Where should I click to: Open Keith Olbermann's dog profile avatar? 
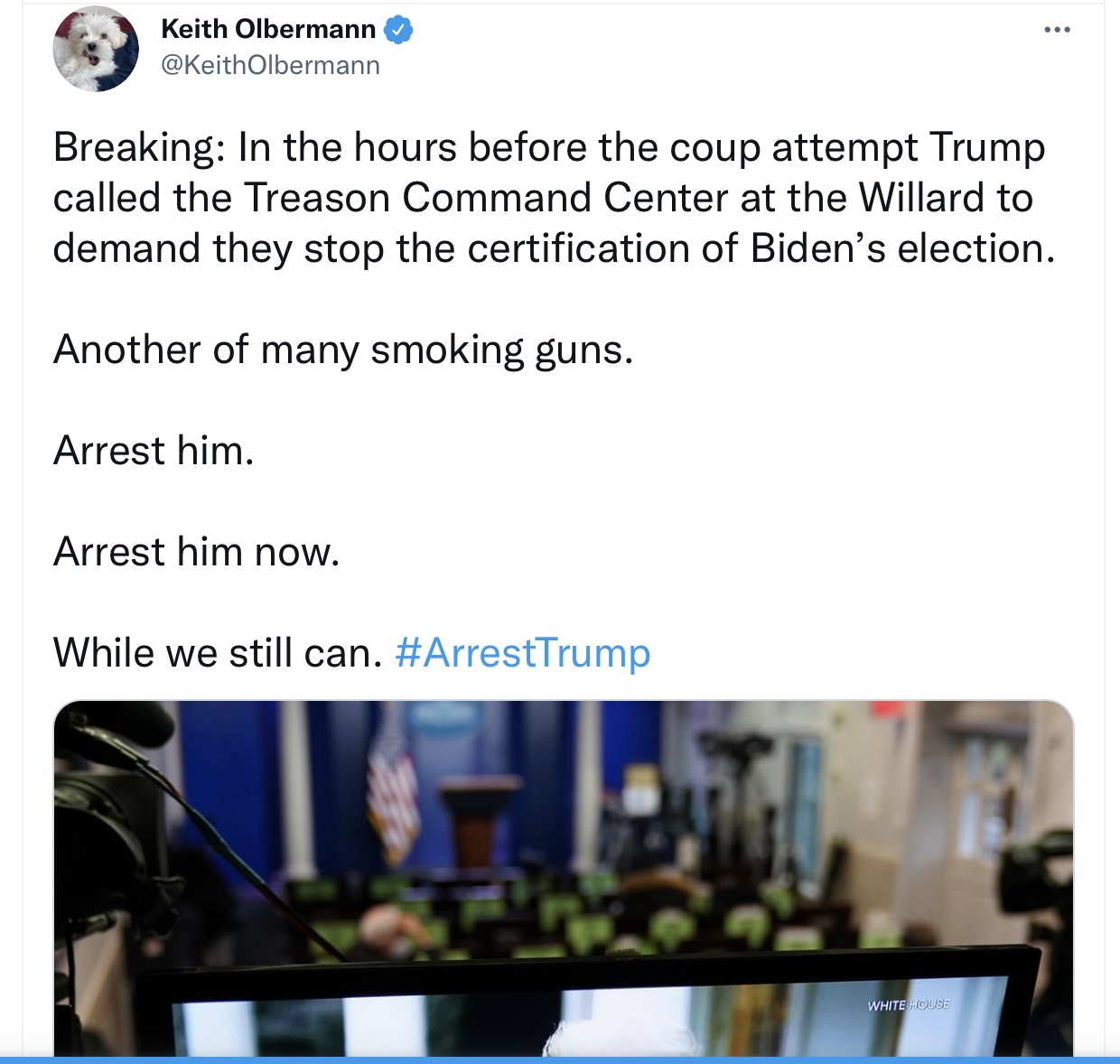[x=96, y=49]
